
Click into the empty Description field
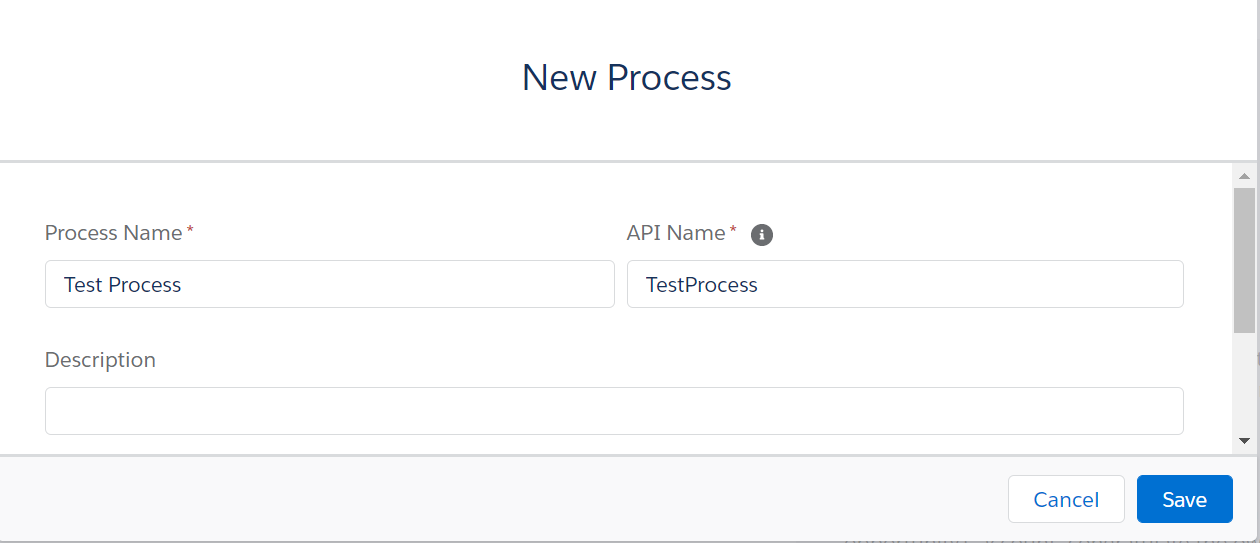coord(614,411)
